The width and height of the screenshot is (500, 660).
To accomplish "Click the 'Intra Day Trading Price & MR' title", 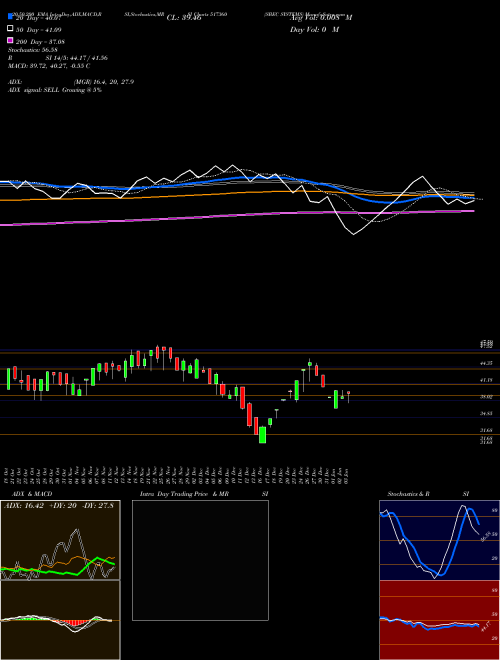I will coord(184,494).
